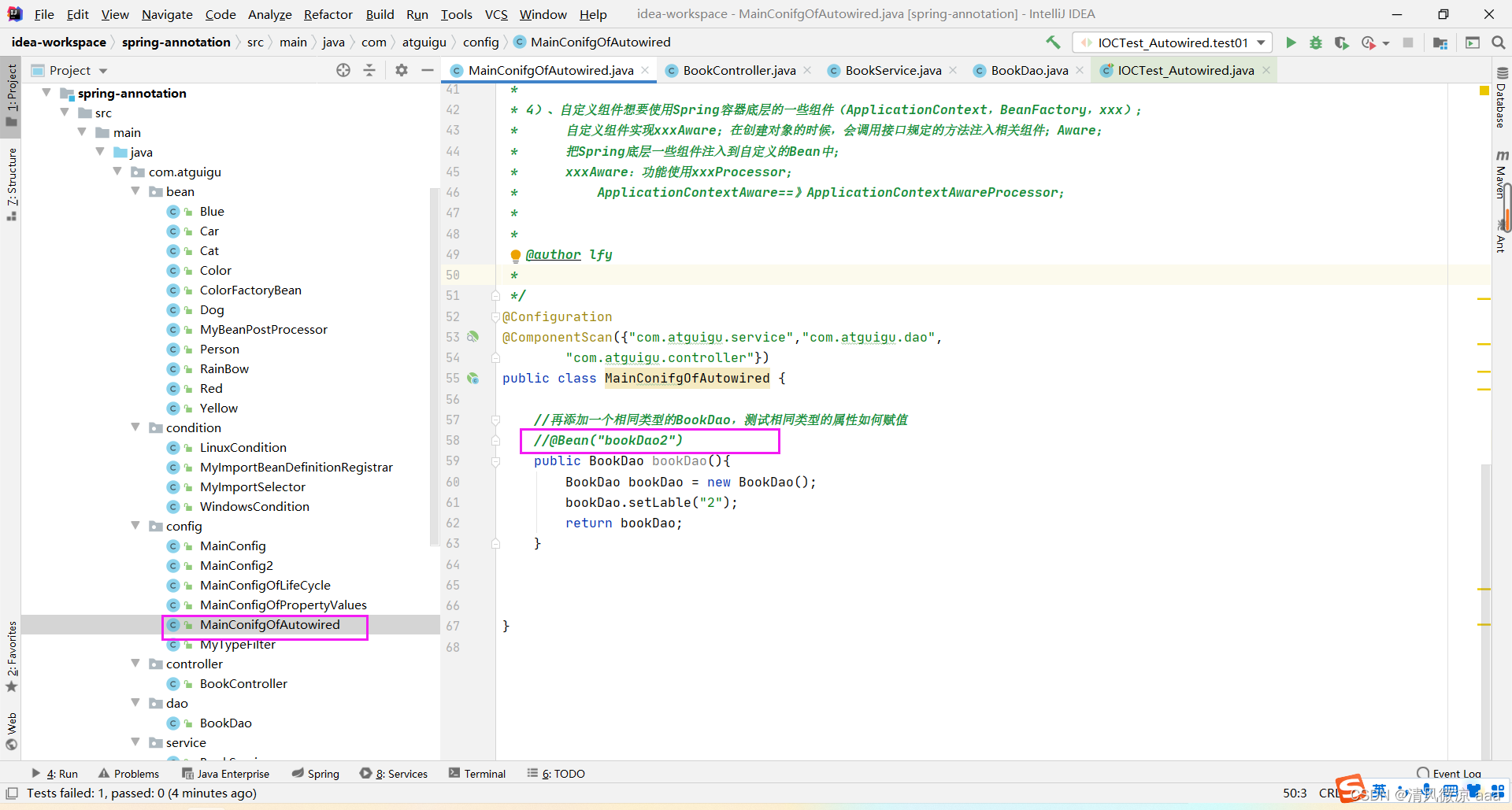Viewport: 1512px width, 810px height.
Task: Open the Navigate menu
Action: (x=167, y=14)
